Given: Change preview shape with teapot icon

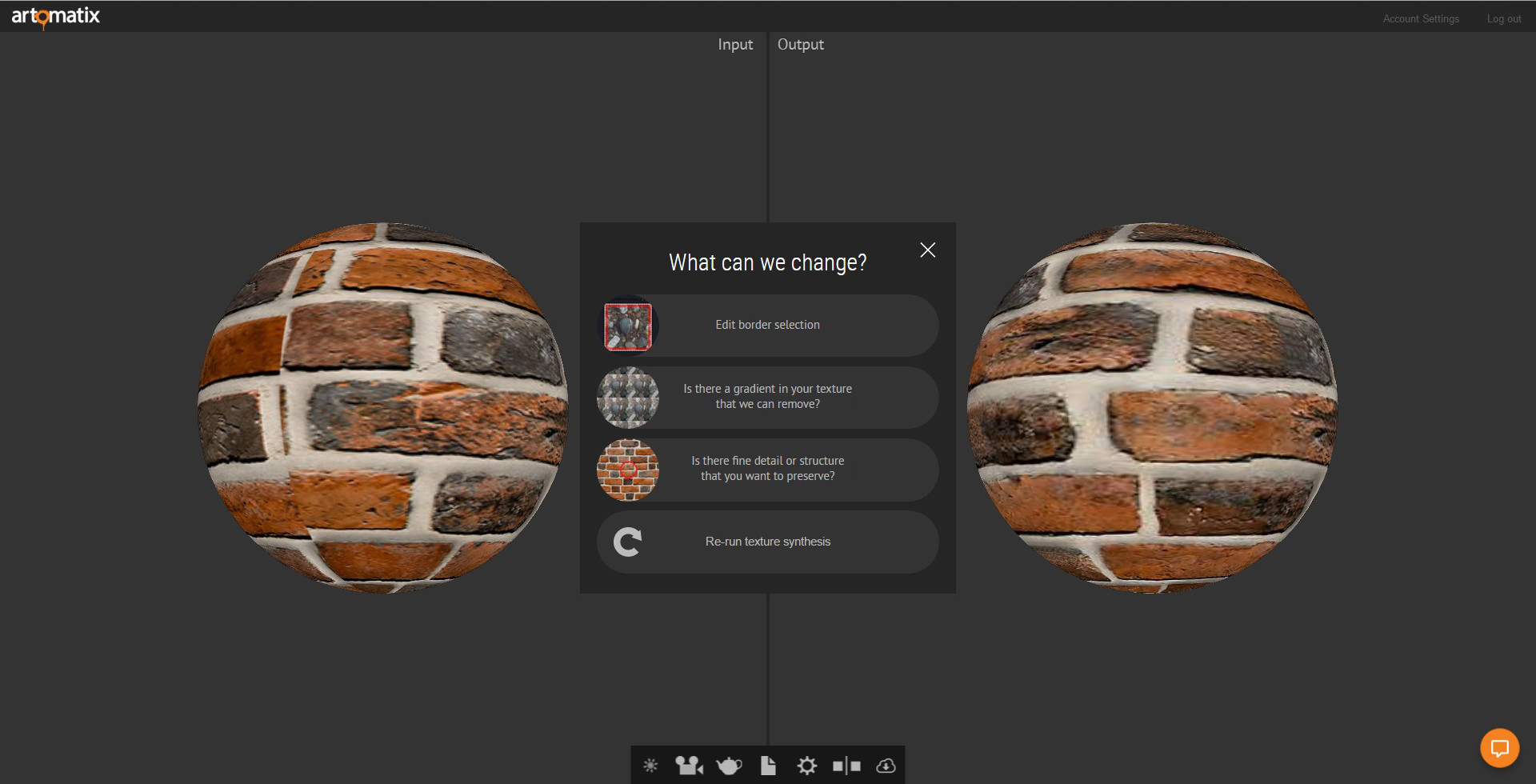Looking at the screenshot, I should click(x=729, y=766).
